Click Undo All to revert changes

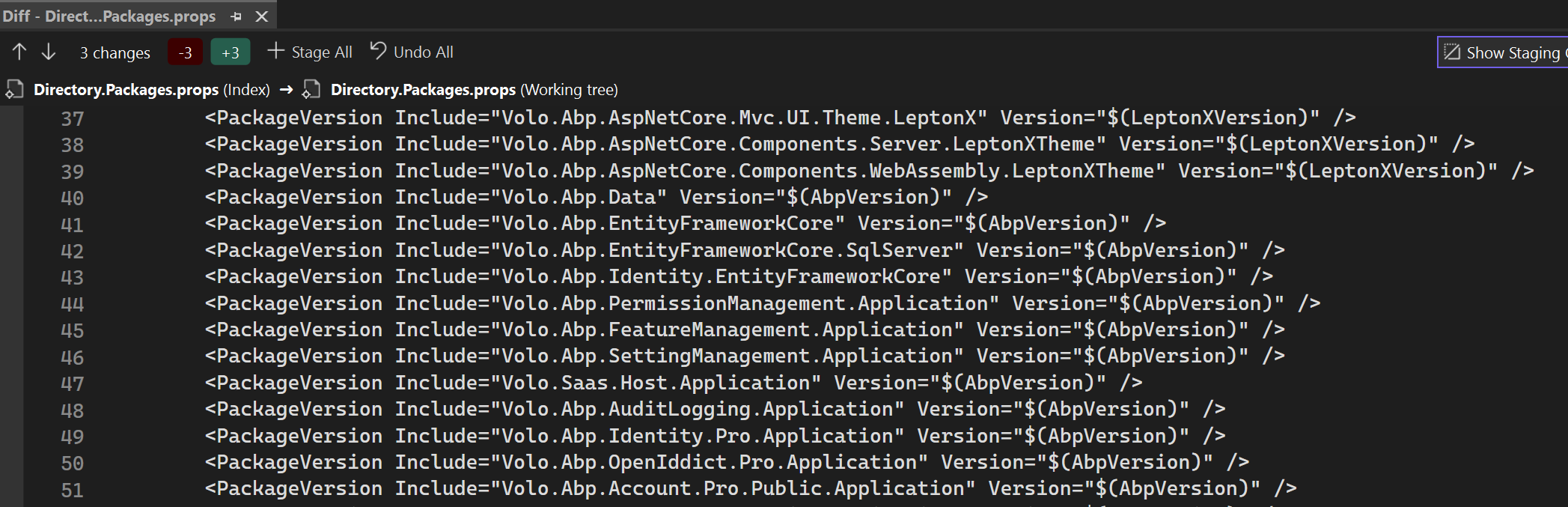412,52
